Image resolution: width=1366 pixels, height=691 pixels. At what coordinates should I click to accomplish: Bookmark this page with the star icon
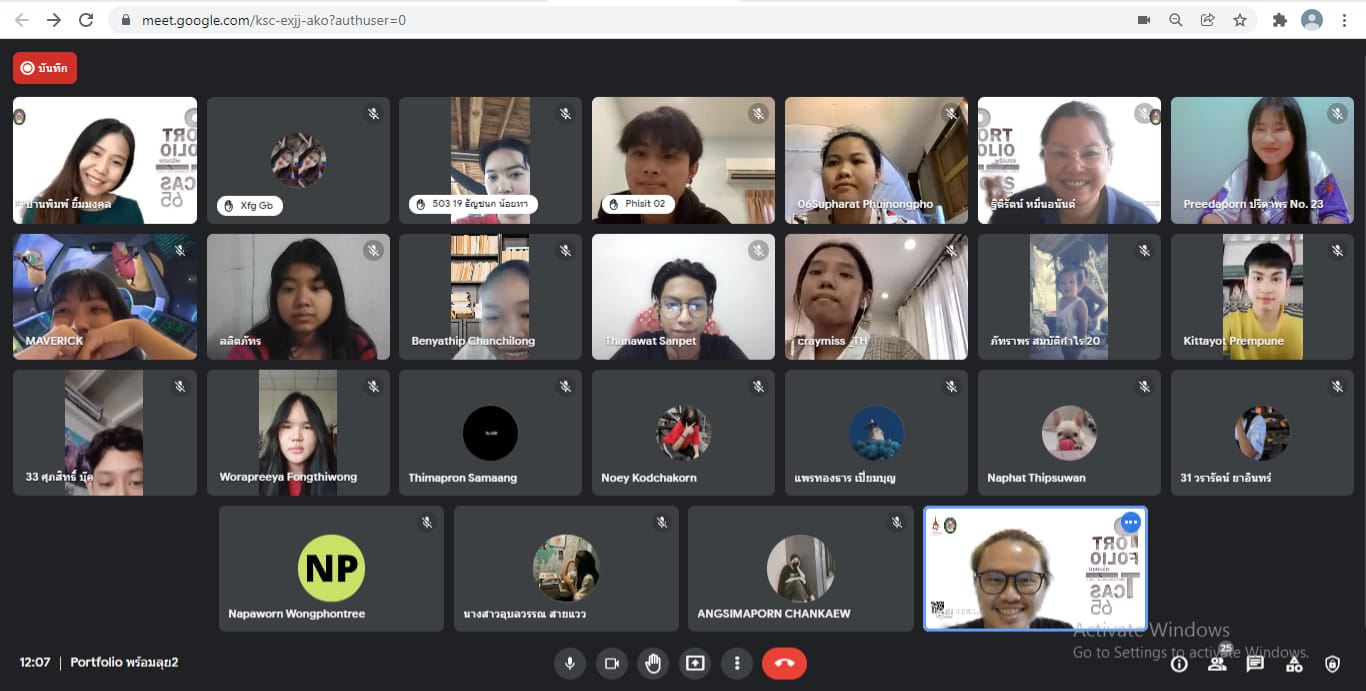pyautogui.click(x=1240, y=20)
